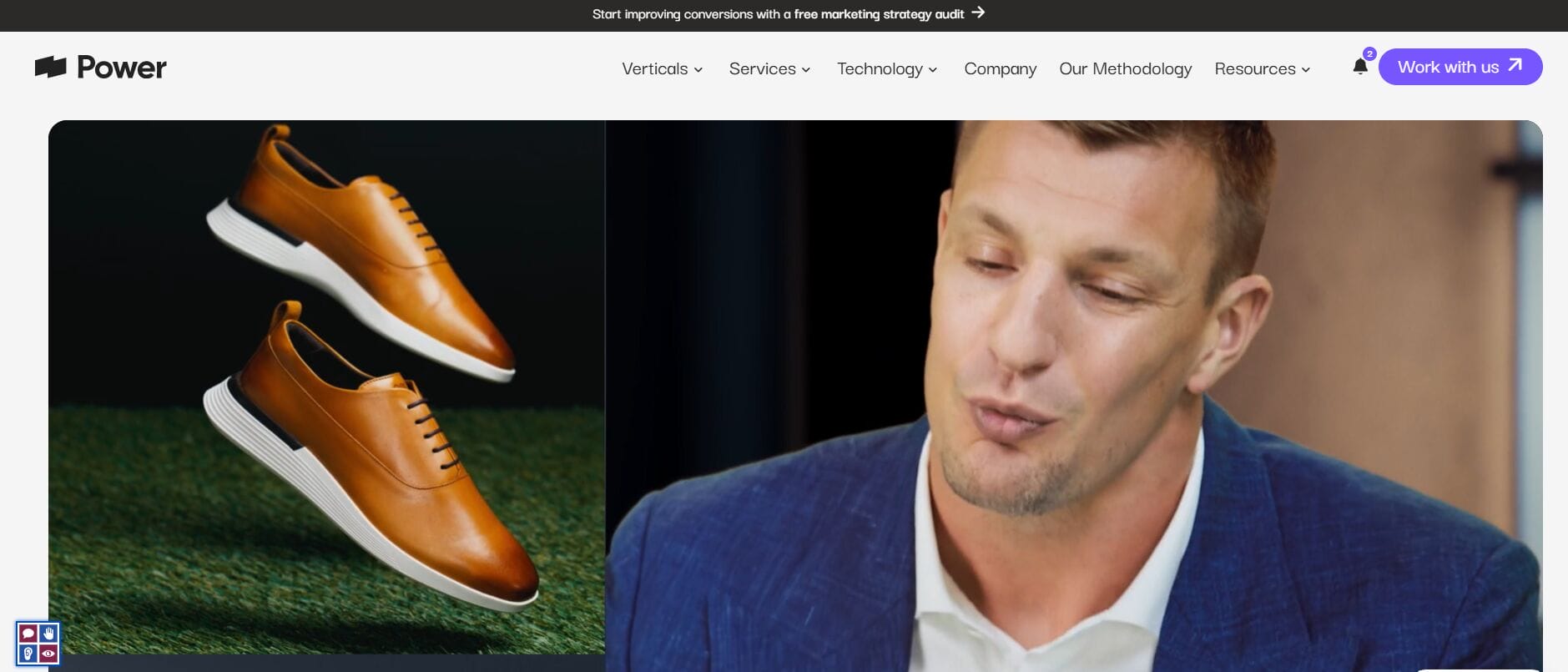Click the raised hand accessibility icon

pos(48,634)
